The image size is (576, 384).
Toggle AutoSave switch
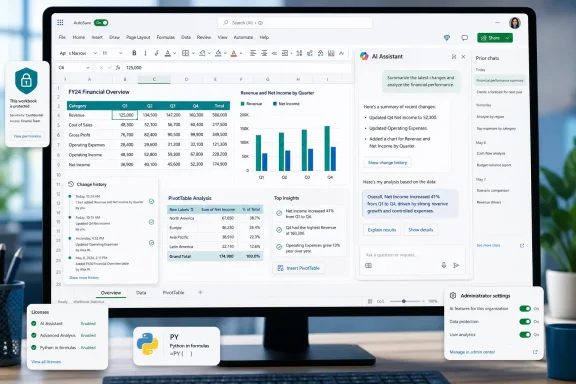[x=101, y=23]
